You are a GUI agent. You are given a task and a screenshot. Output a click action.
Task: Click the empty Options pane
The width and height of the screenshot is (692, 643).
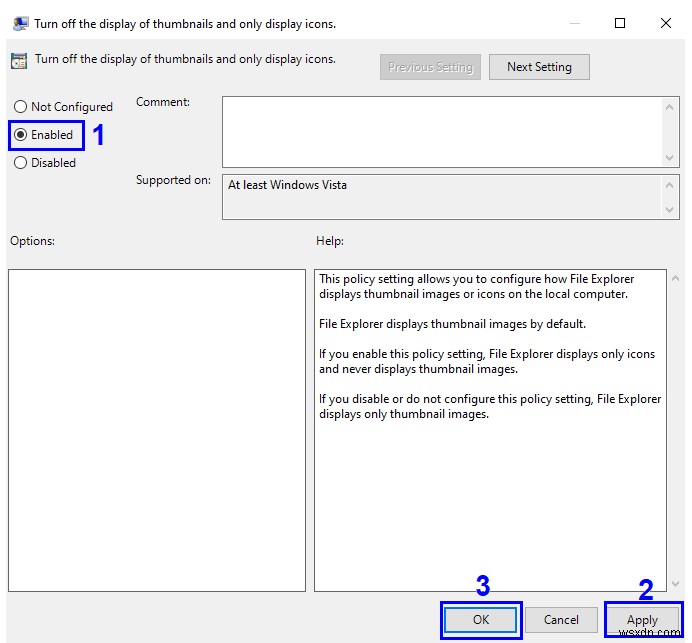[157, 430]
